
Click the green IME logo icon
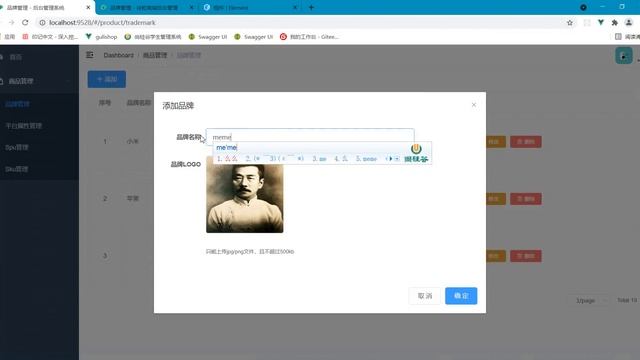(416, 149)
